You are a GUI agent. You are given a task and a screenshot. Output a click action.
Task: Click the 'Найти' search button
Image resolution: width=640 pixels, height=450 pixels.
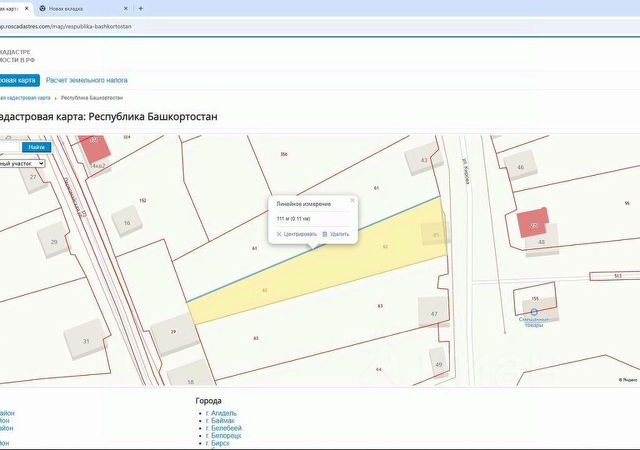tap(37, 147)
